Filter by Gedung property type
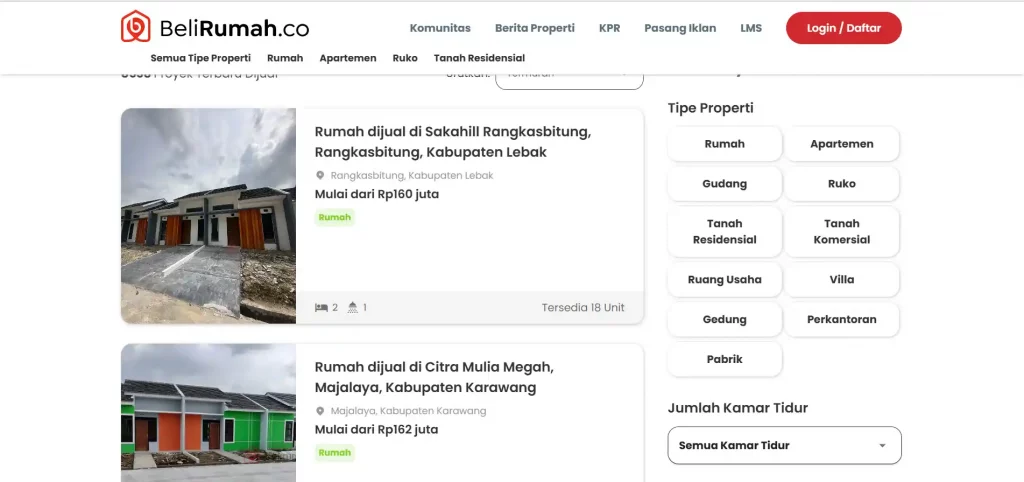 [x=724, y=319]
